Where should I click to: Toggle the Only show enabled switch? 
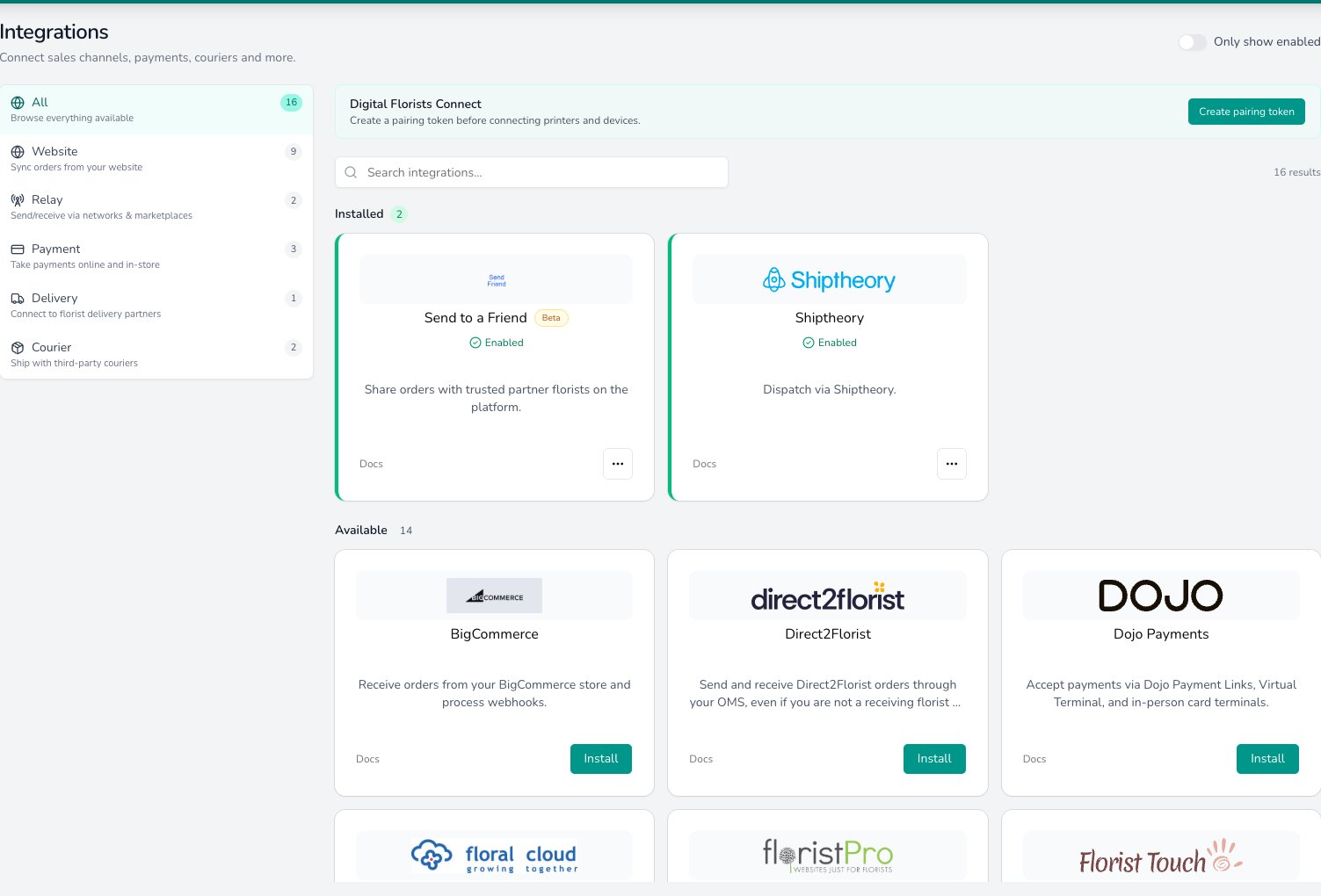click(1193, 42)
